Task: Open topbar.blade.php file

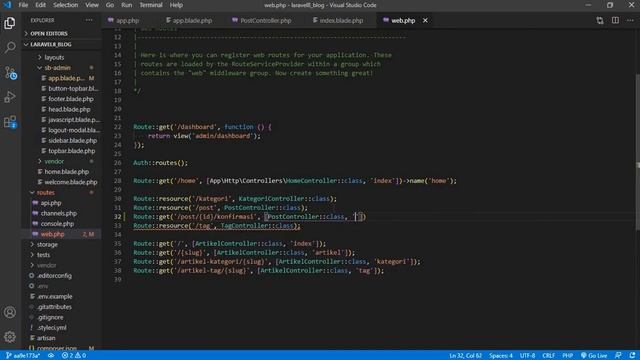Action: pyautogui.click(x=72, y=151)
